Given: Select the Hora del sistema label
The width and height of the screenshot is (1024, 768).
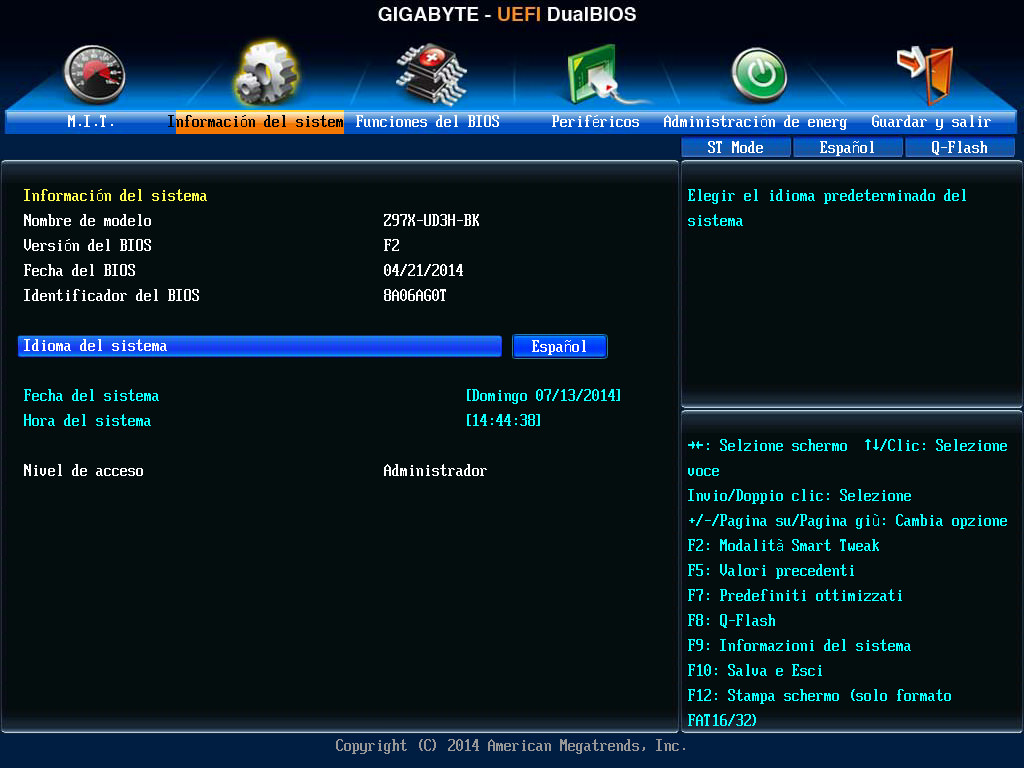Looking at the screenshot, I should pyautogui.click(x=87, y=421).
